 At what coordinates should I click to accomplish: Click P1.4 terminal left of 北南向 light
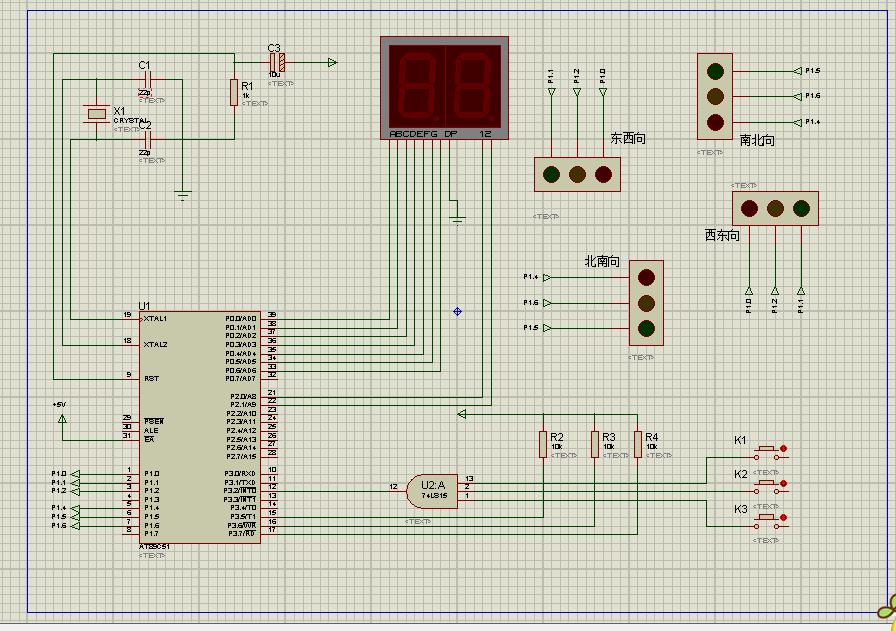click(x=547, y=277)
